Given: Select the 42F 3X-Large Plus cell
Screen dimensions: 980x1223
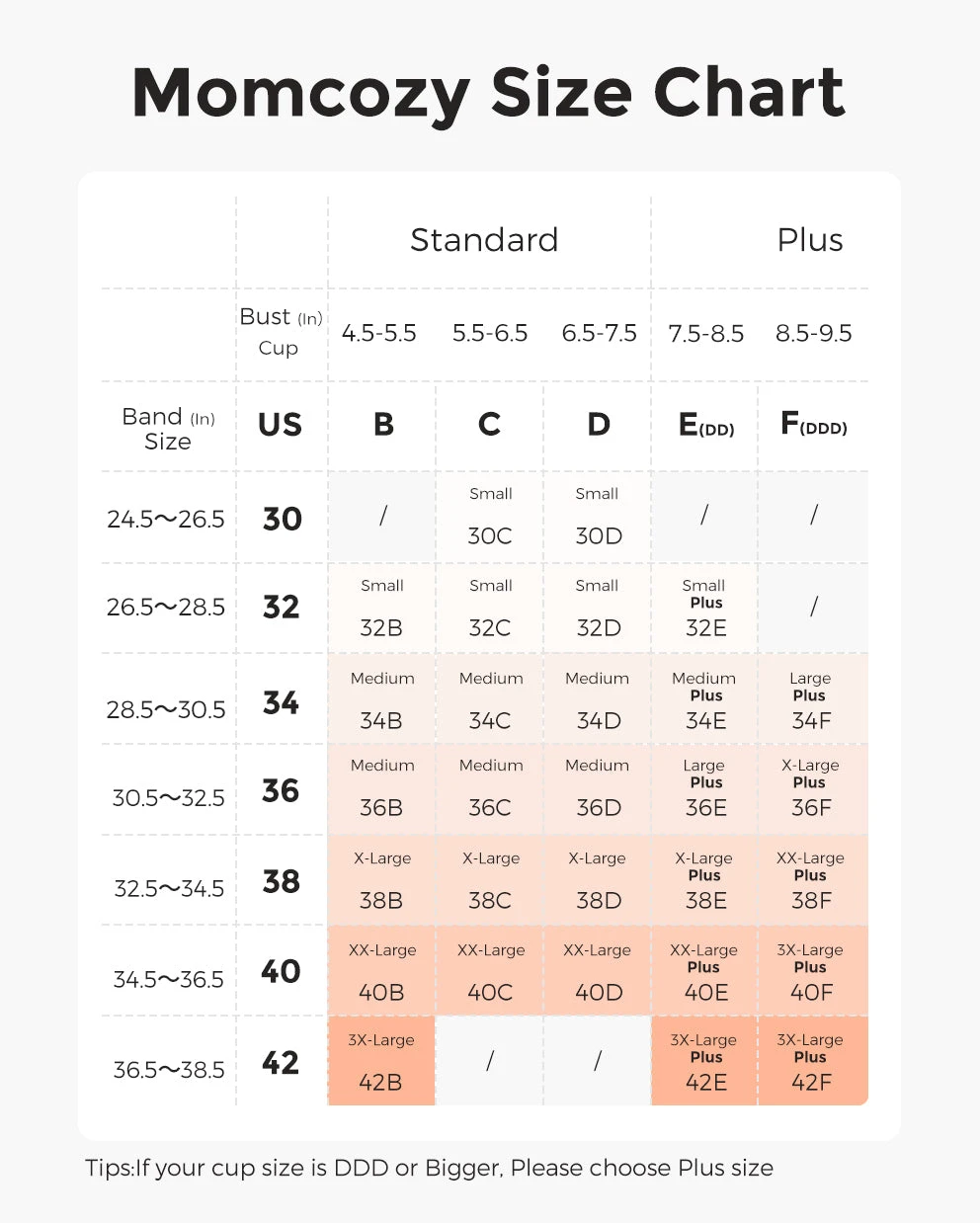Looking at the screenshot, I should point(813,1061).
